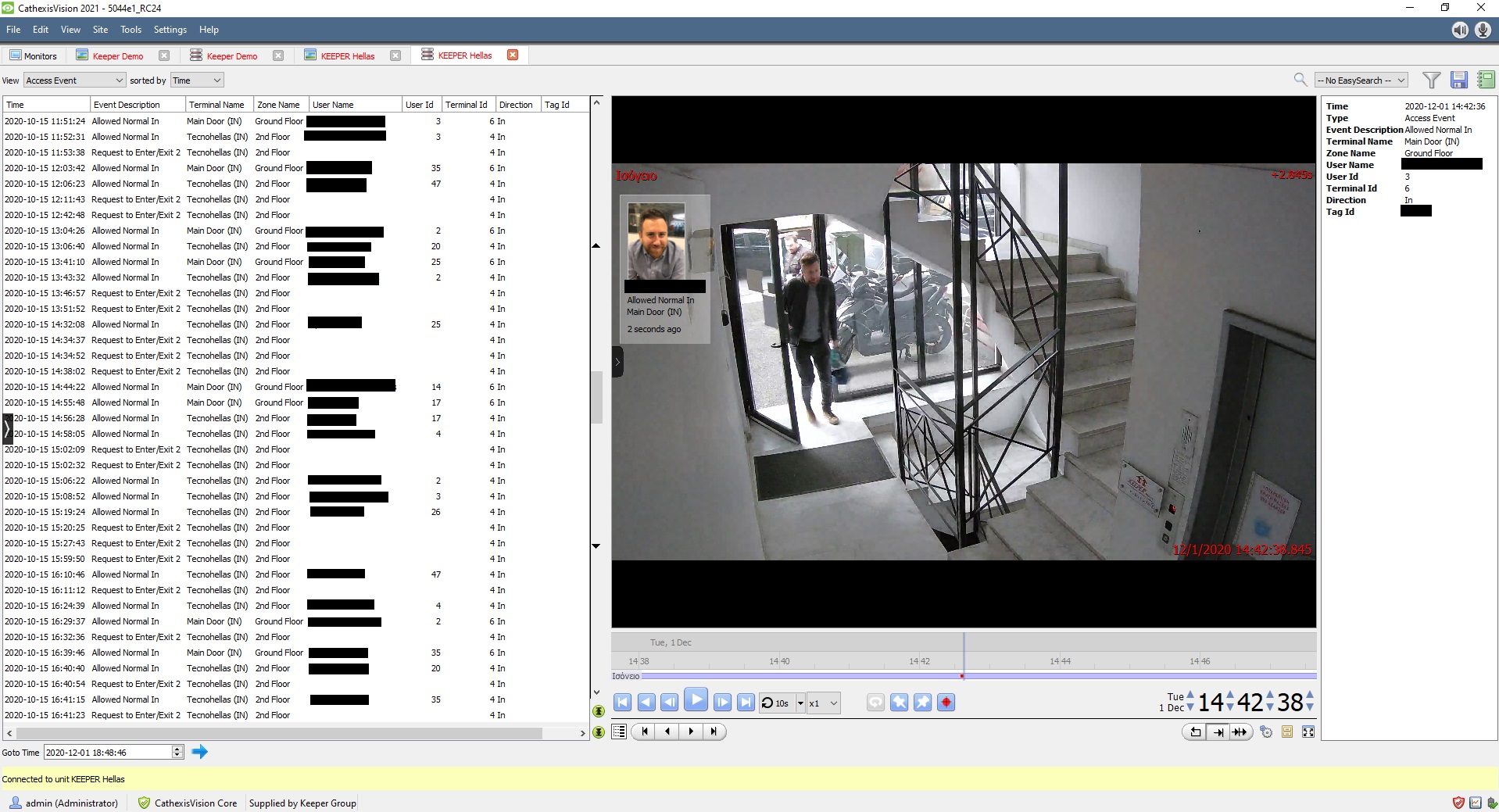Click admin (Administrator) in status bar

64,803
